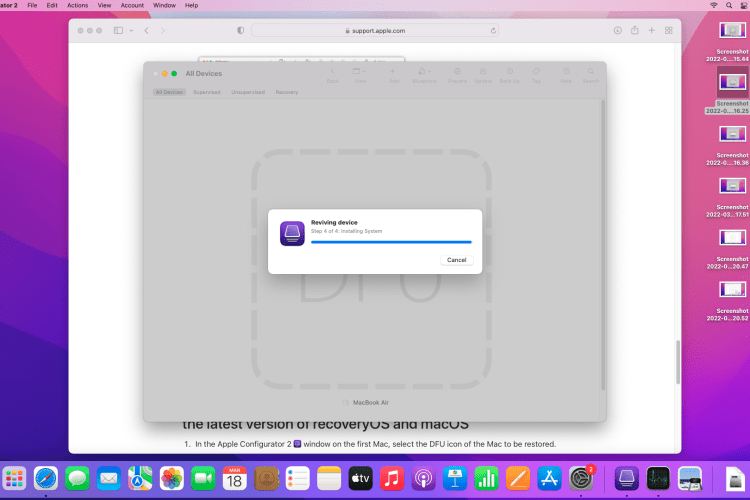Open a new Safari tab with the plus icon
Screen dimensions: 750x500
(651, 30)
